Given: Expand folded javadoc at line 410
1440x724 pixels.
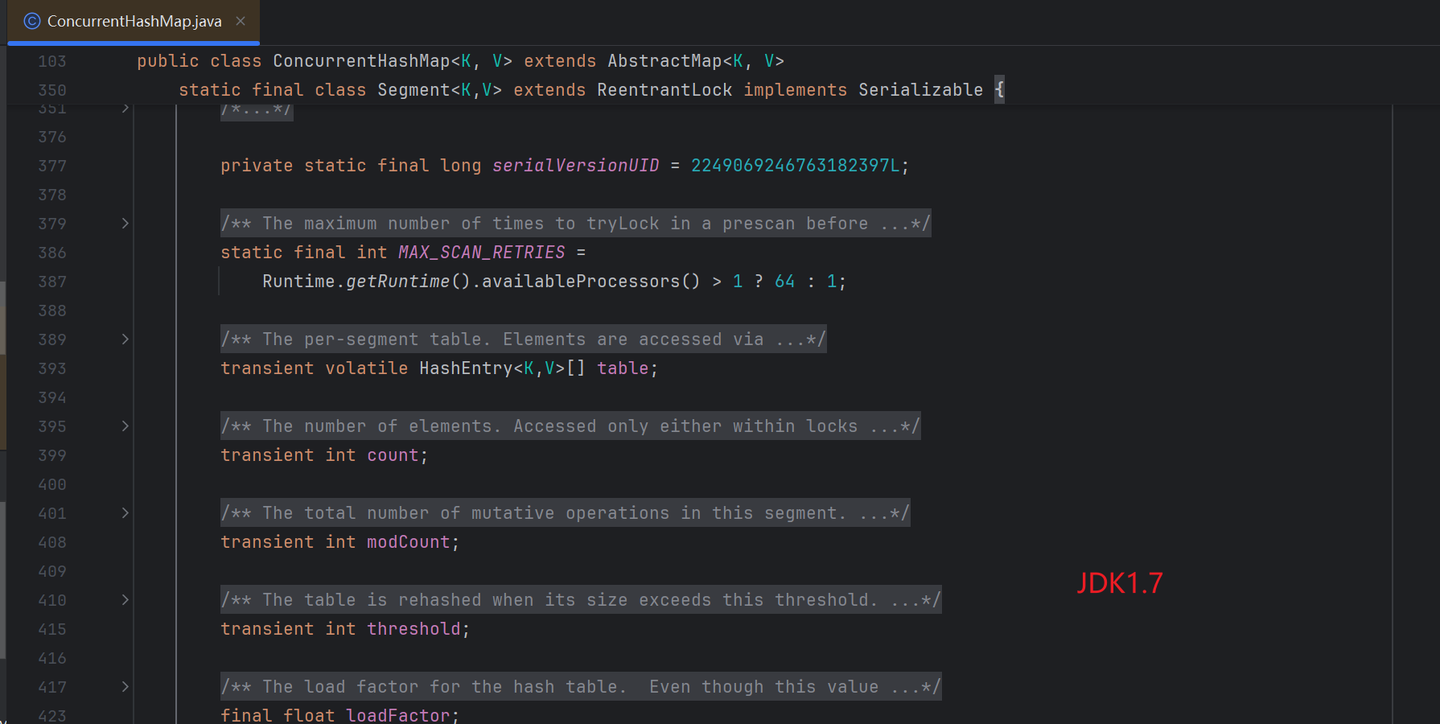Looking at the screenshot, I should pyautogui.click(x=125, y=600).
